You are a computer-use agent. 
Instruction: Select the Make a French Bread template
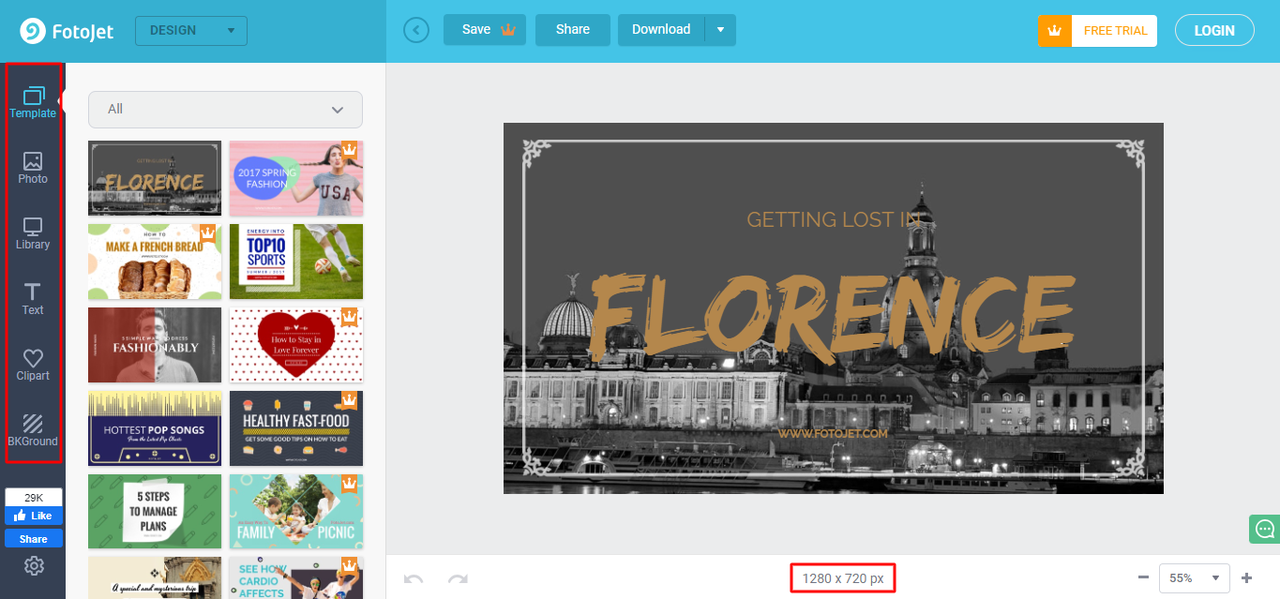155,261
